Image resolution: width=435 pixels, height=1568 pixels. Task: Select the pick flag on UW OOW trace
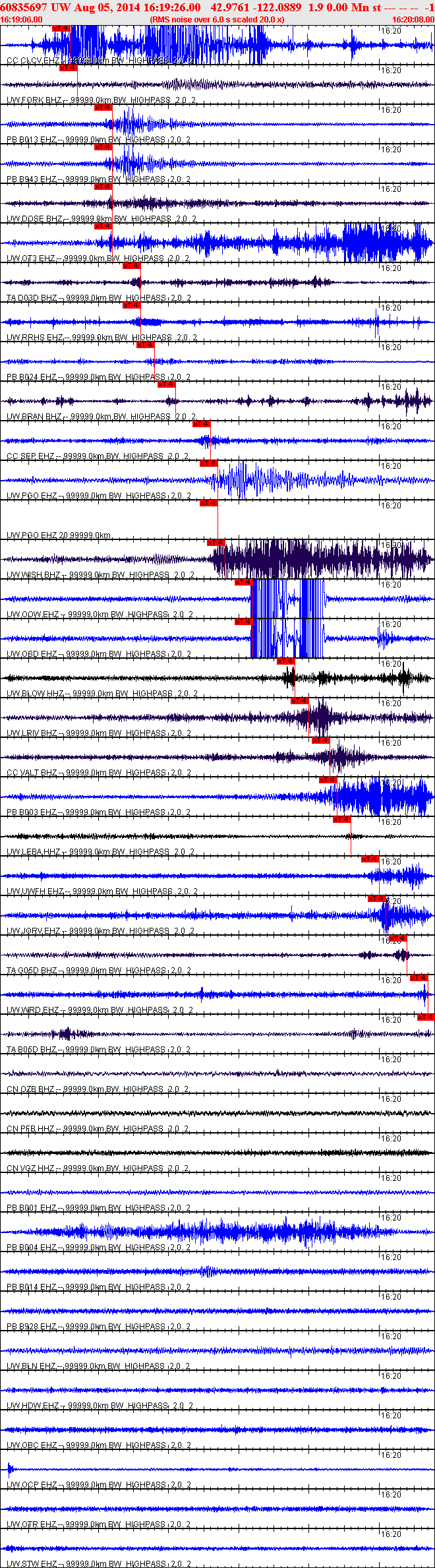coord(243,582)
